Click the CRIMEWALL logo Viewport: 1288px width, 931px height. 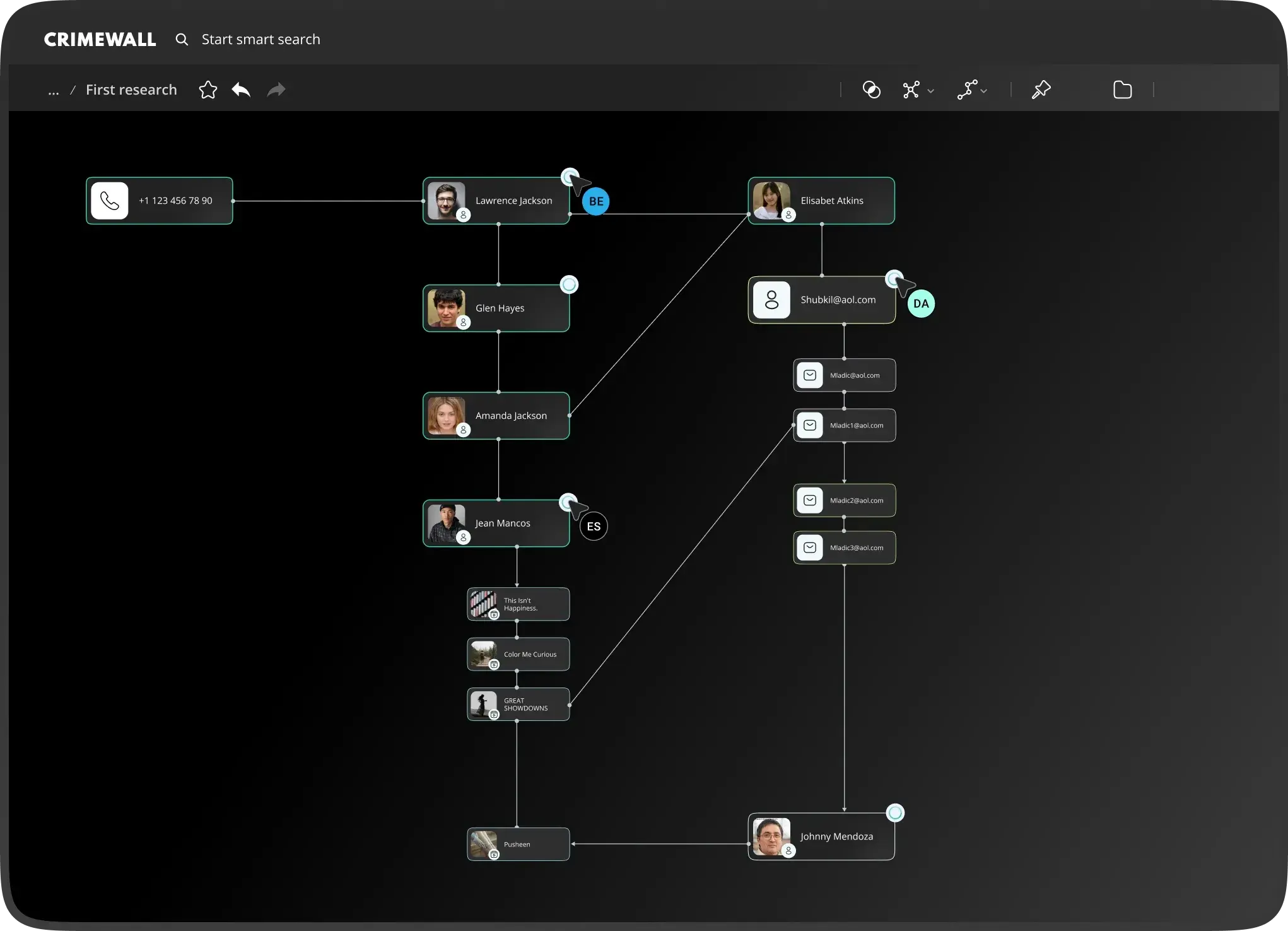pyautogui.click(x=100, y=39)
